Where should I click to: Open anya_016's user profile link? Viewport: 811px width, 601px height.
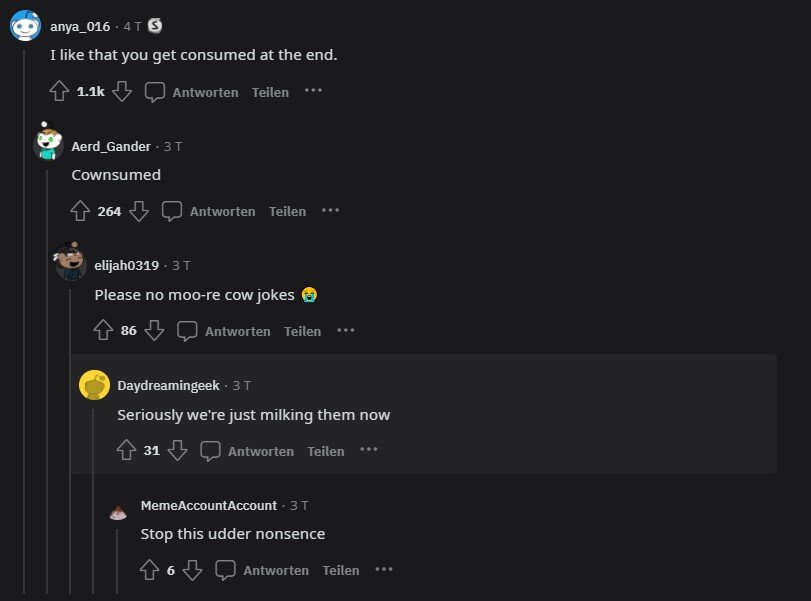[x=80, y=26]
